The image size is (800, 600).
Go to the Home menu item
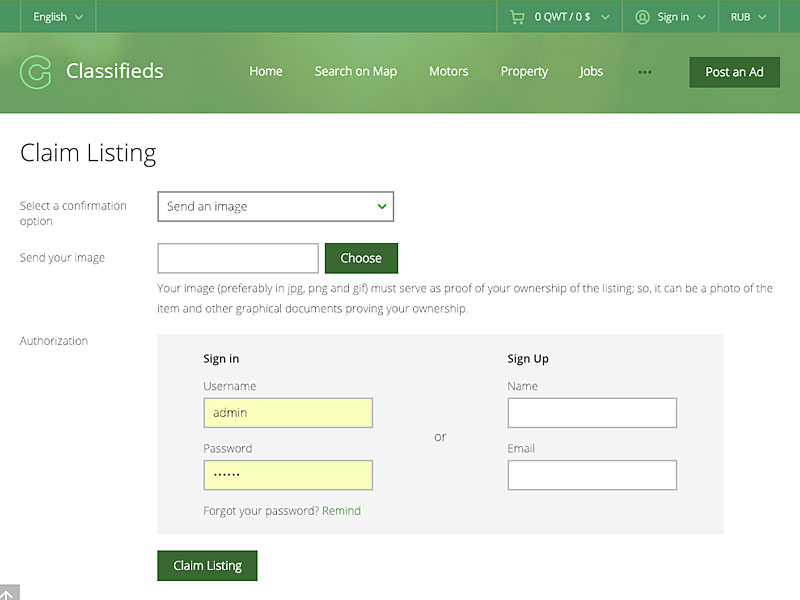[x=266, y=72]
